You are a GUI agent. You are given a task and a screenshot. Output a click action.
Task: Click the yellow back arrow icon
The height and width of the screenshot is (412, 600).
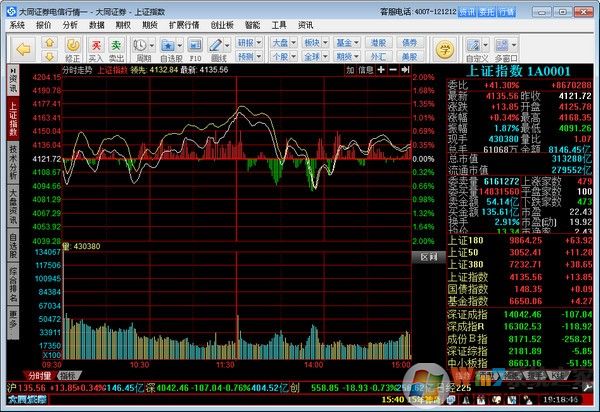[x=20, y=47]
